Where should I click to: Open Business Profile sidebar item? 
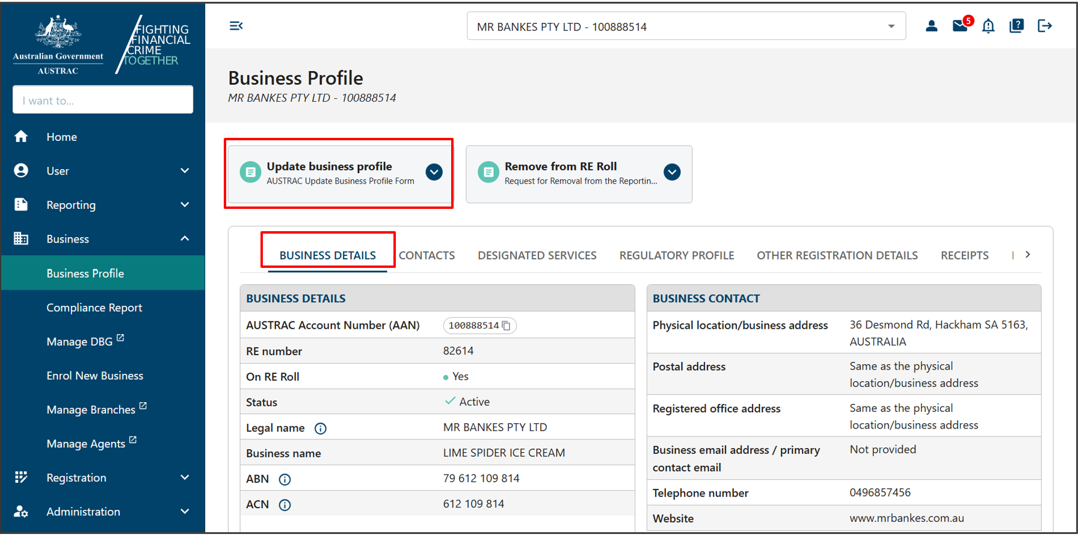click(x=102, y=273)
